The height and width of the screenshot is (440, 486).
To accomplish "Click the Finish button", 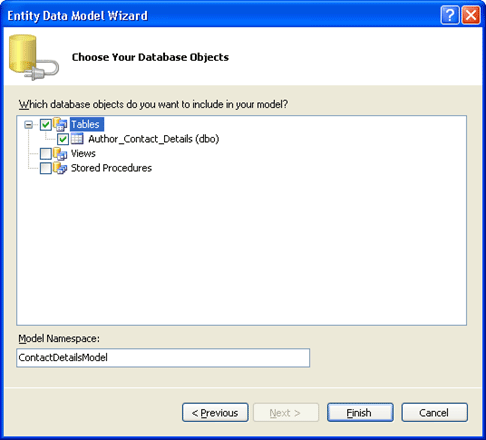I will [x=360, y=413].
